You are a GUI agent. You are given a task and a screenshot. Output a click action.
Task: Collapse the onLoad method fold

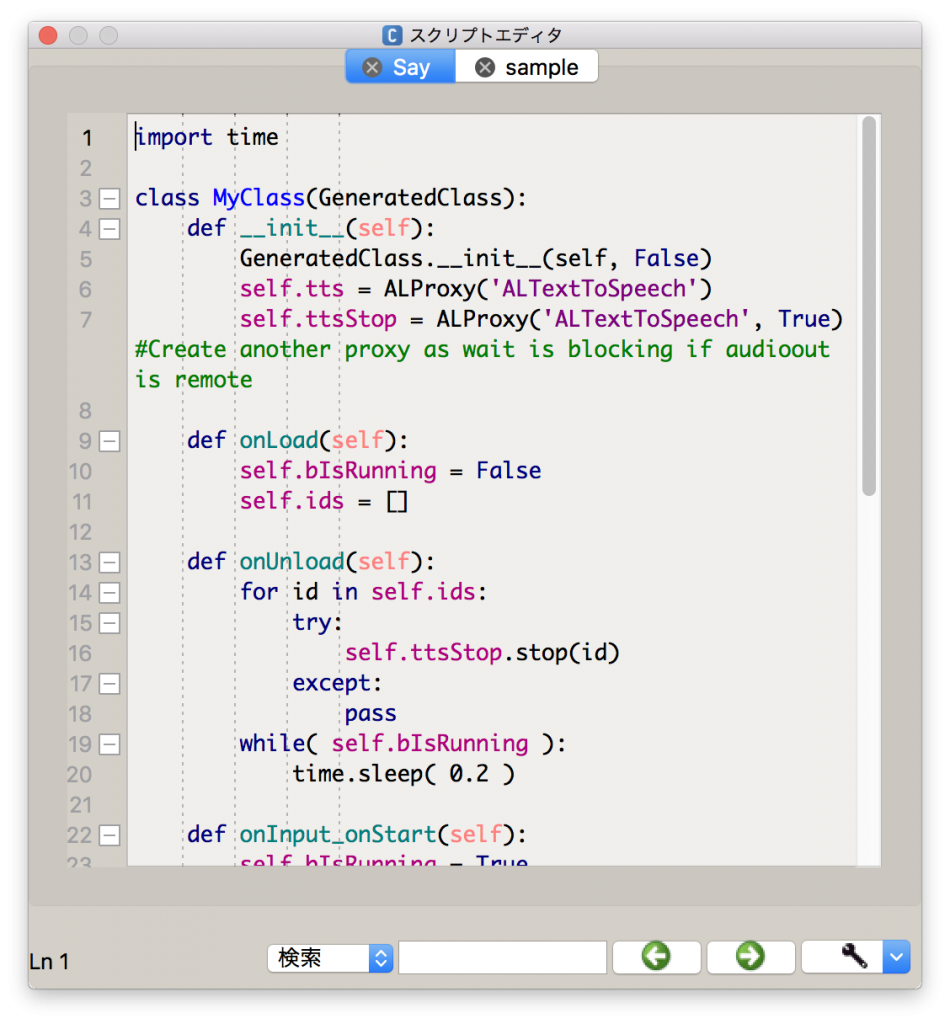pos(110,441)
